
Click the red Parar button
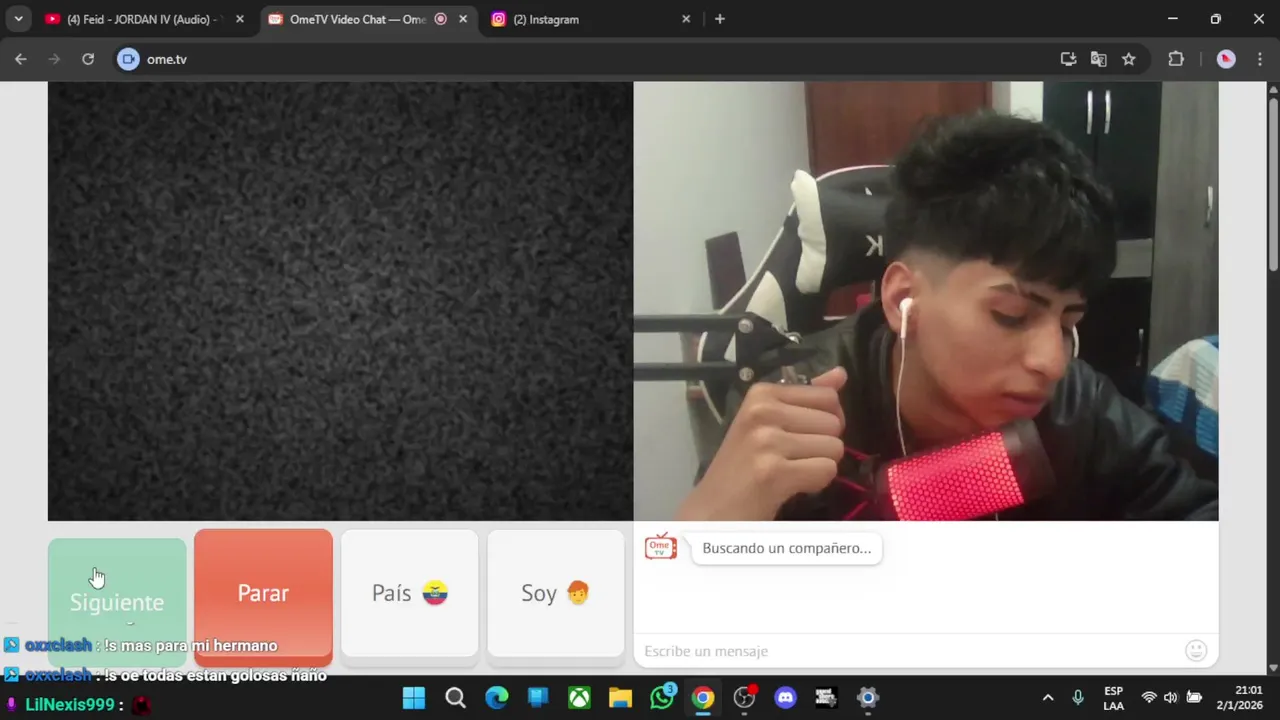click(263, 594)
